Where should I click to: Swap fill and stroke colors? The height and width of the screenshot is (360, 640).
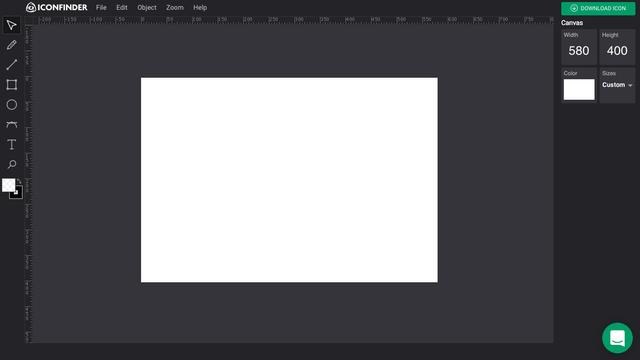[19, 181]
